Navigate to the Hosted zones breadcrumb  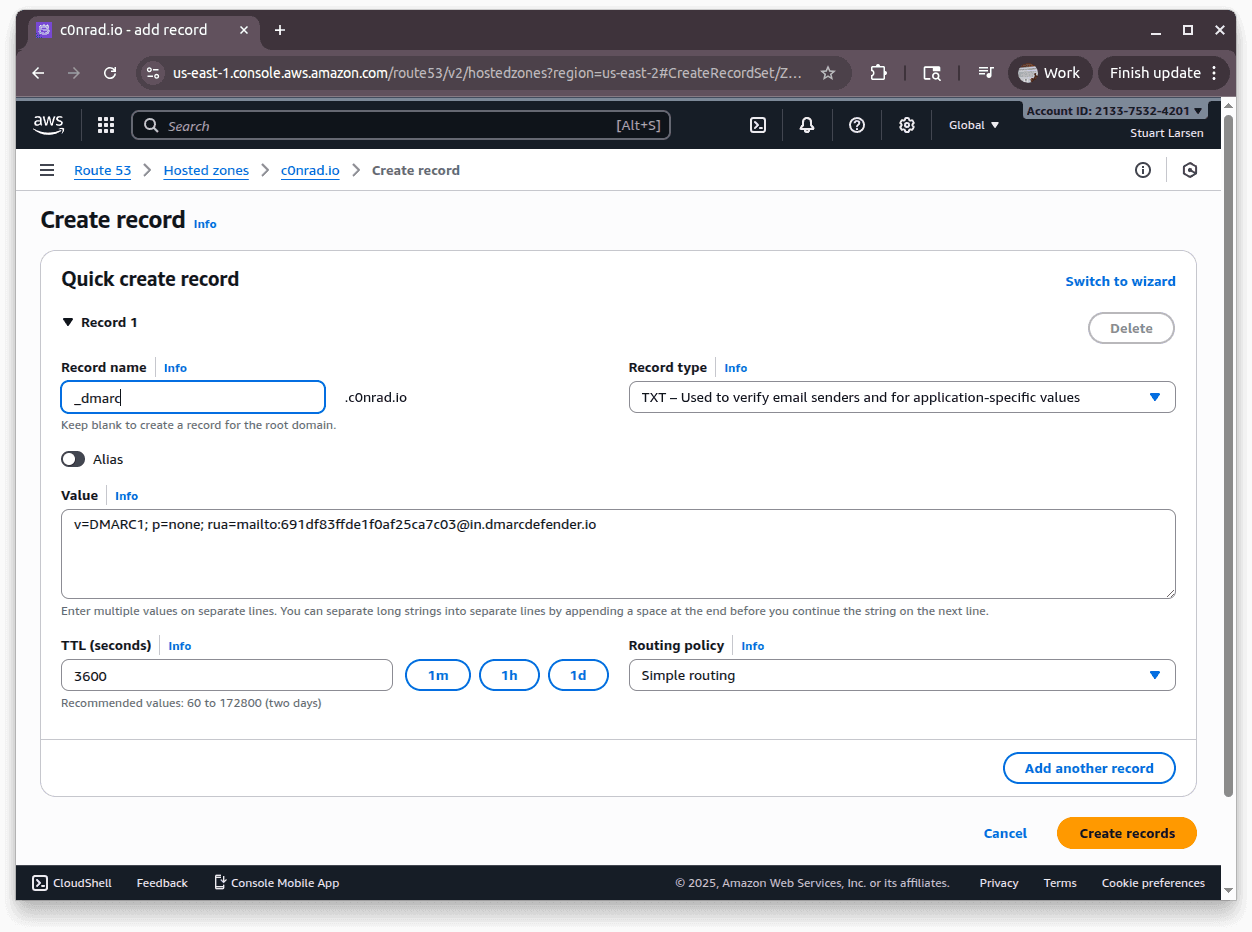point(206,170)
